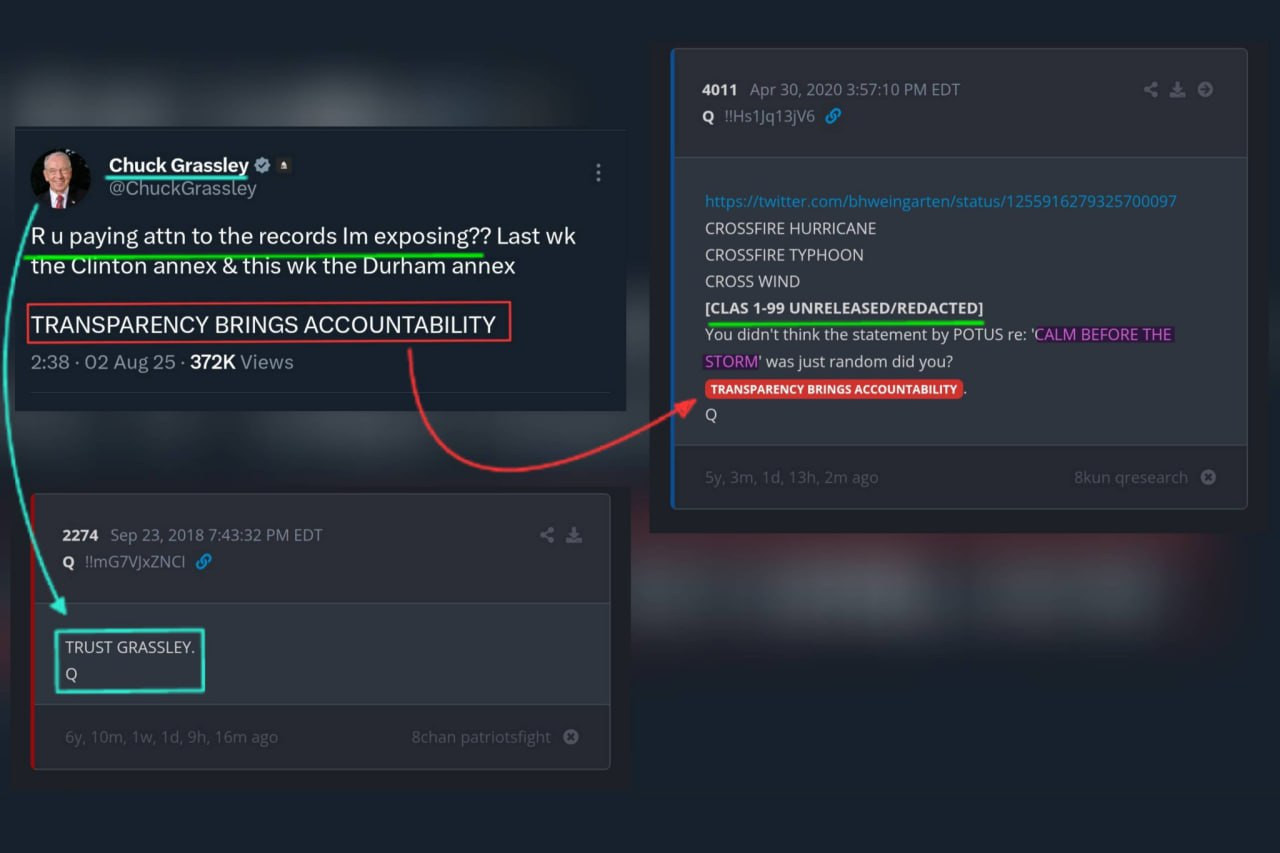Open the tweet's three-dot more menu
Screen dimensions: 1280x853
[598, 173]
